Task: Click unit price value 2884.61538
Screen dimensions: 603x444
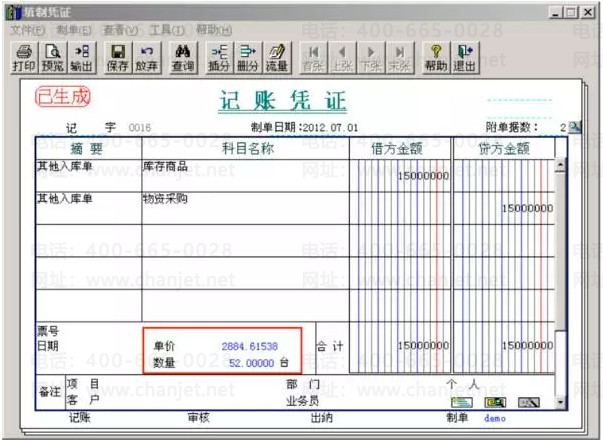Action: pyautogui.click(x=250, y=346)
